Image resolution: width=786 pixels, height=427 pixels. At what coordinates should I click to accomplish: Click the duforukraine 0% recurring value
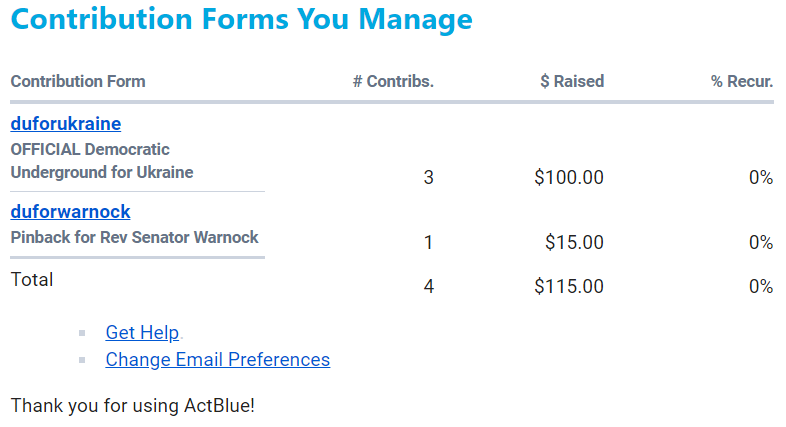pyautogui.click(x=761, y=178)
